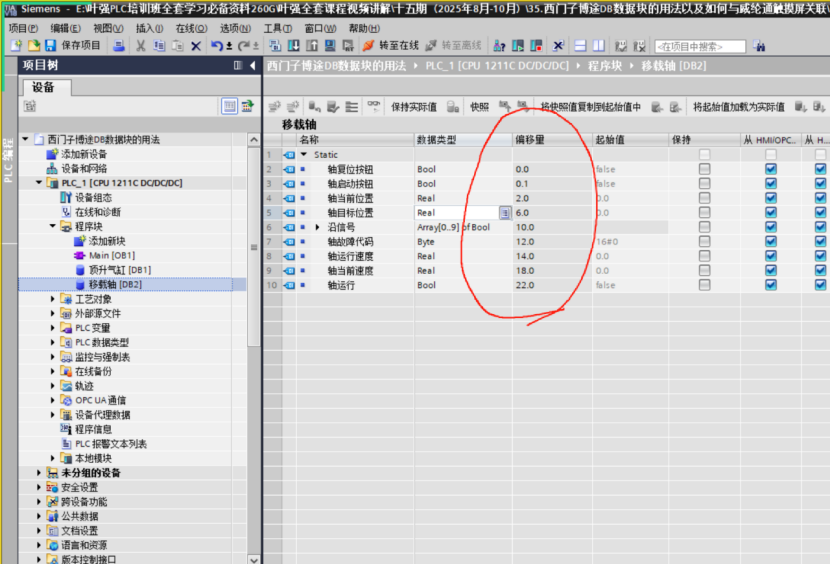The width and height of the screenshot is (830, 565).
Task: Click the Stop CPU icon
Action: [536, 46]
